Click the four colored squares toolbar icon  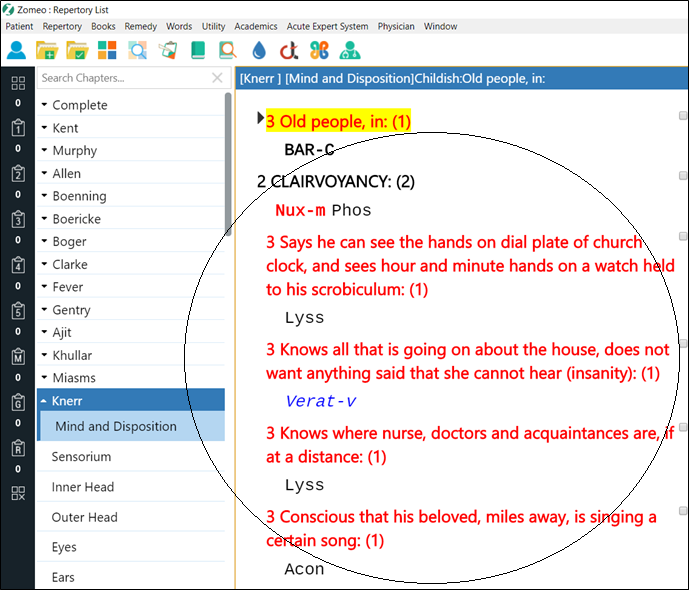click(107, 50)
